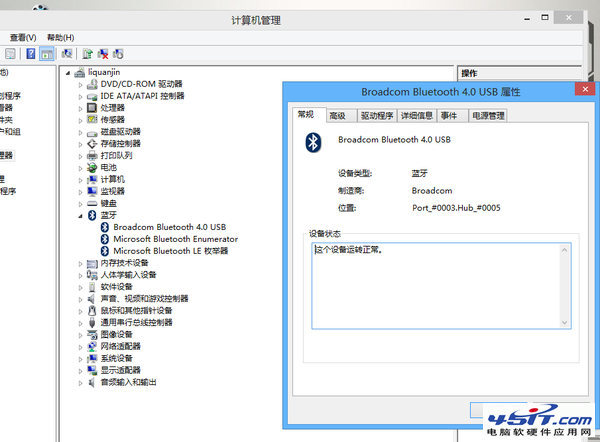Click the status box scroll down arrow

(564, 322)
